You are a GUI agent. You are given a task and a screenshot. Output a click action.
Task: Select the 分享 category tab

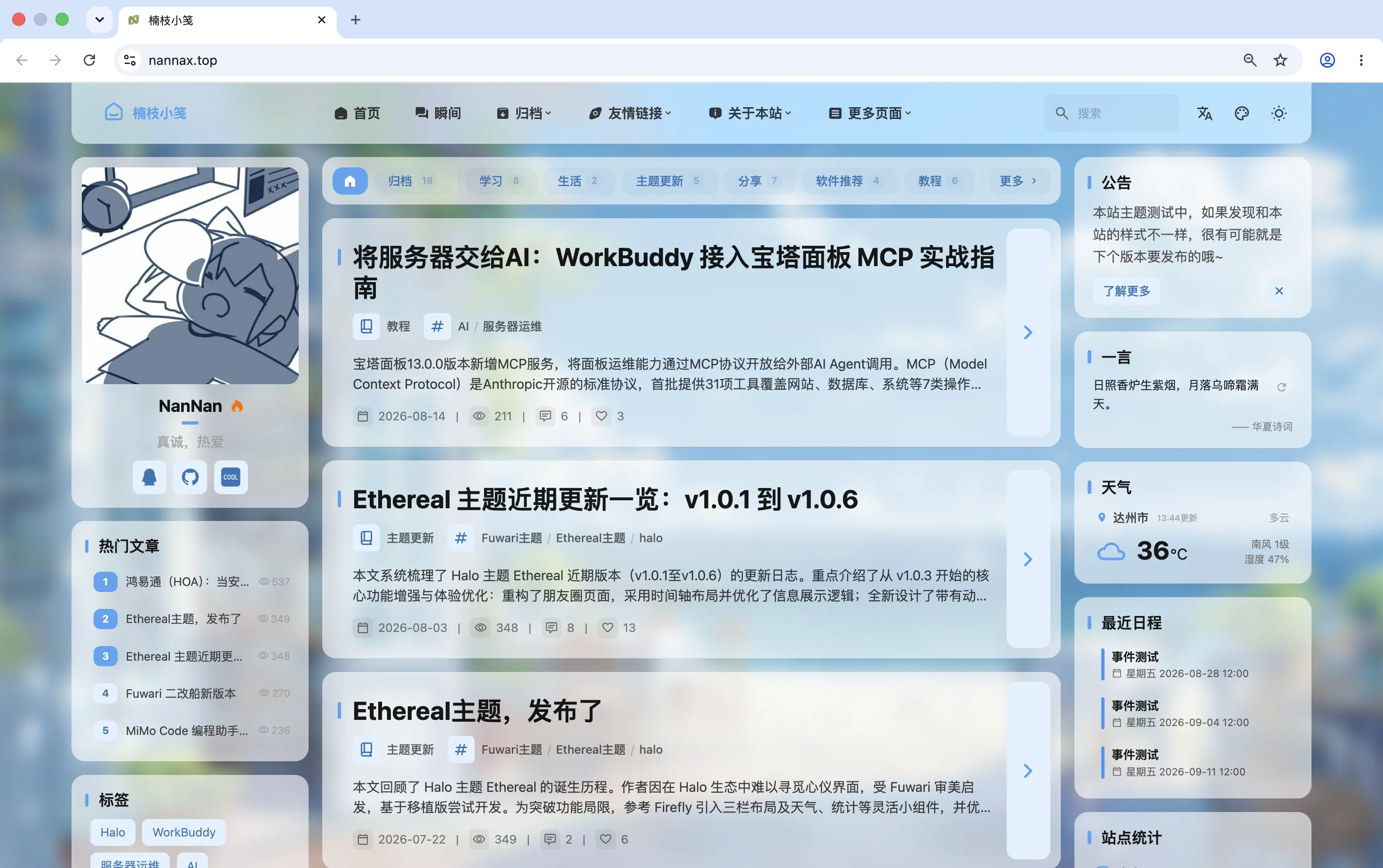click(759, 181)
